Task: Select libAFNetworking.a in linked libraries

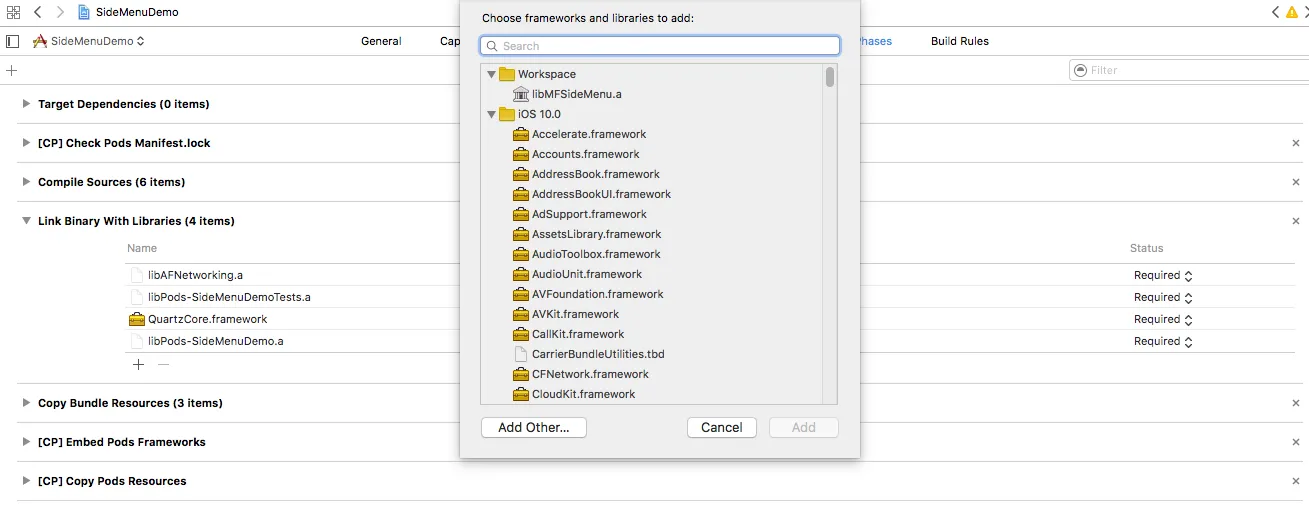Action: 195,275
